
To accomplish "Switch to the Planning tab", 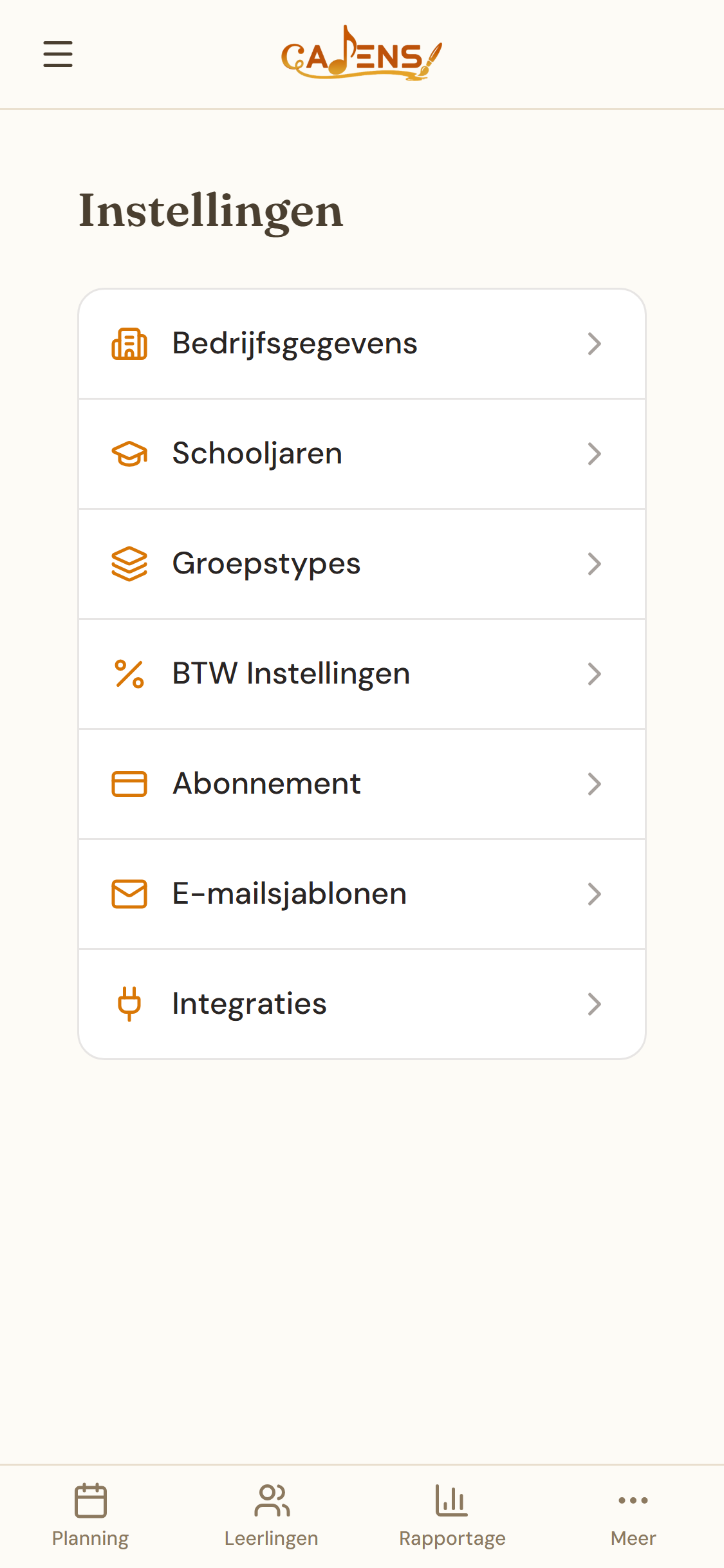I will [91, 1515].
